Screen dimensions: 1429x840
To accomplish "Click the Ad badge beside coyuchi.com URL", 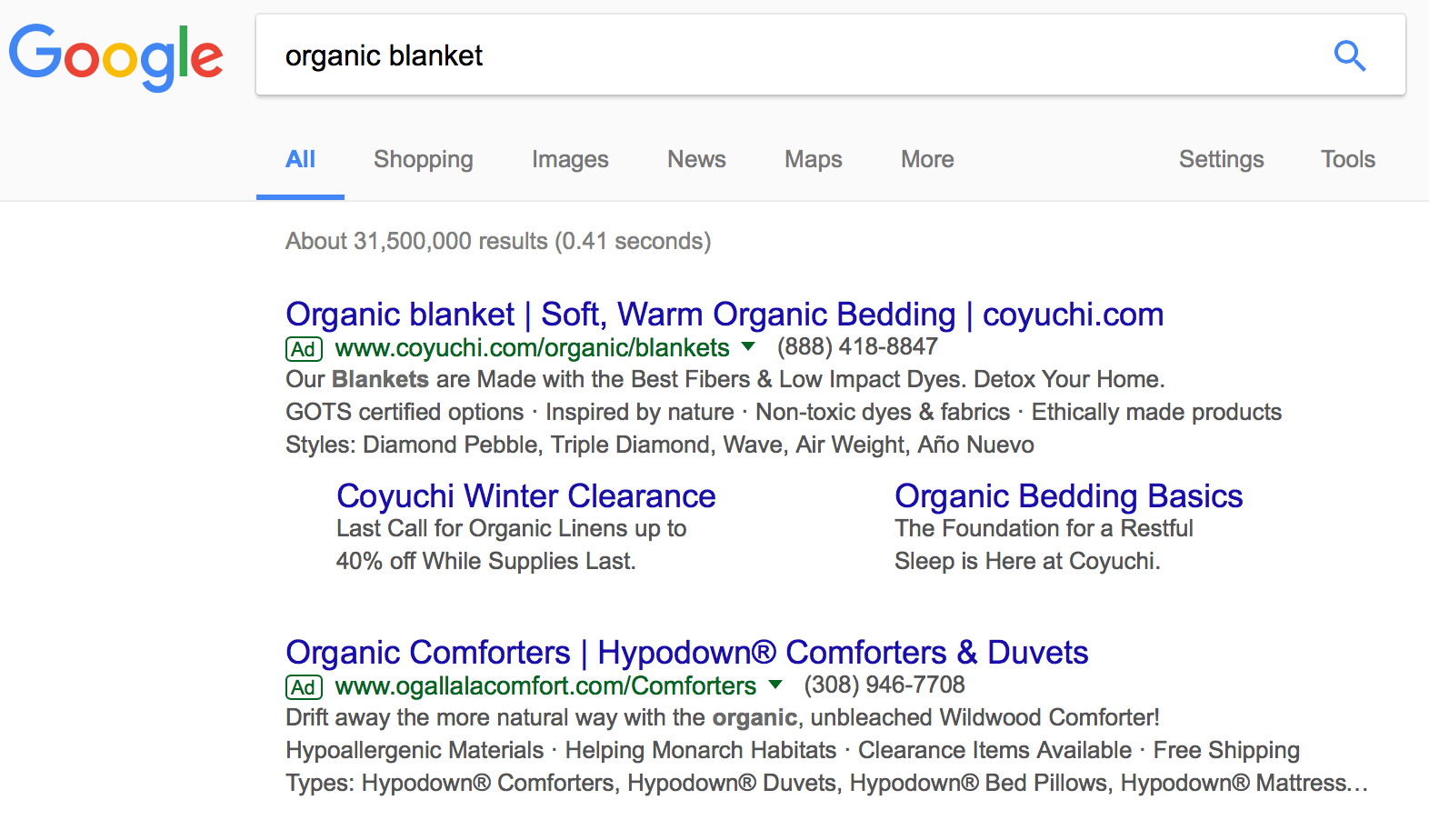I will pyautogui.click(x=304, y=349).
